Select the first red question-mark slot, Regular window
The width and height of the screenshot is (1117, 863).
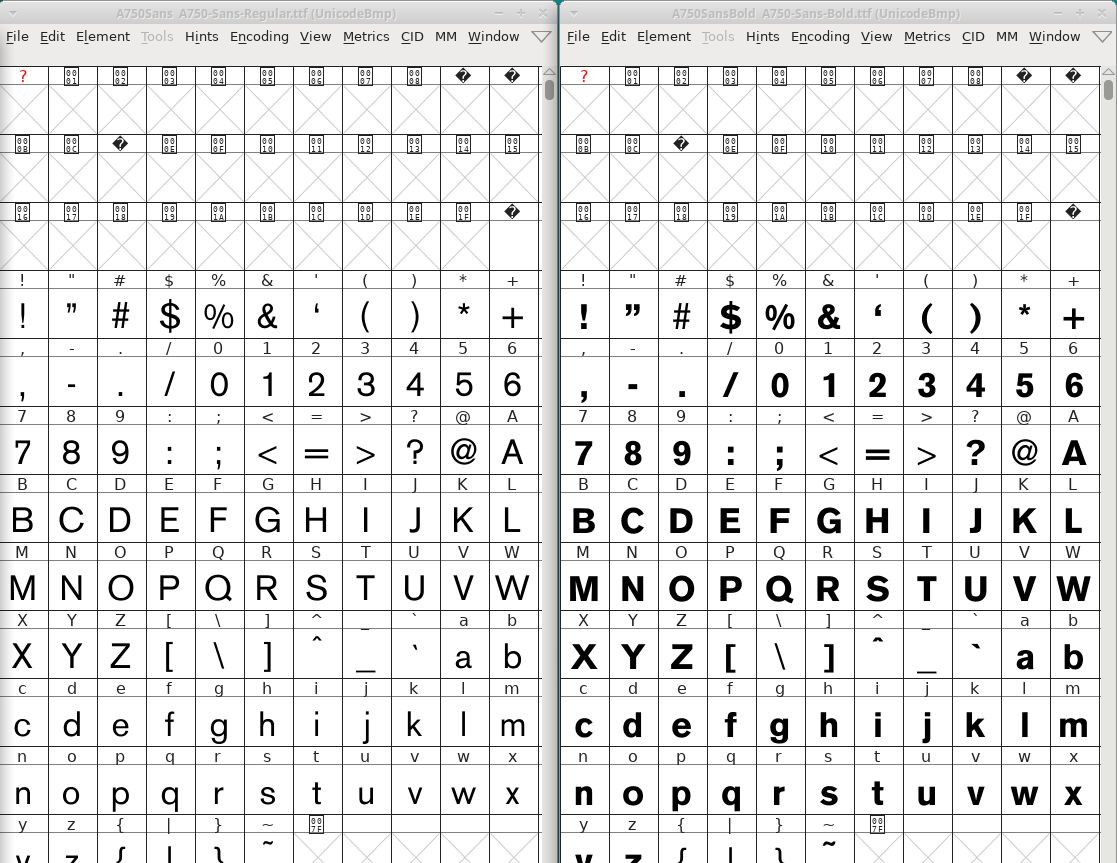click(23, 108)
